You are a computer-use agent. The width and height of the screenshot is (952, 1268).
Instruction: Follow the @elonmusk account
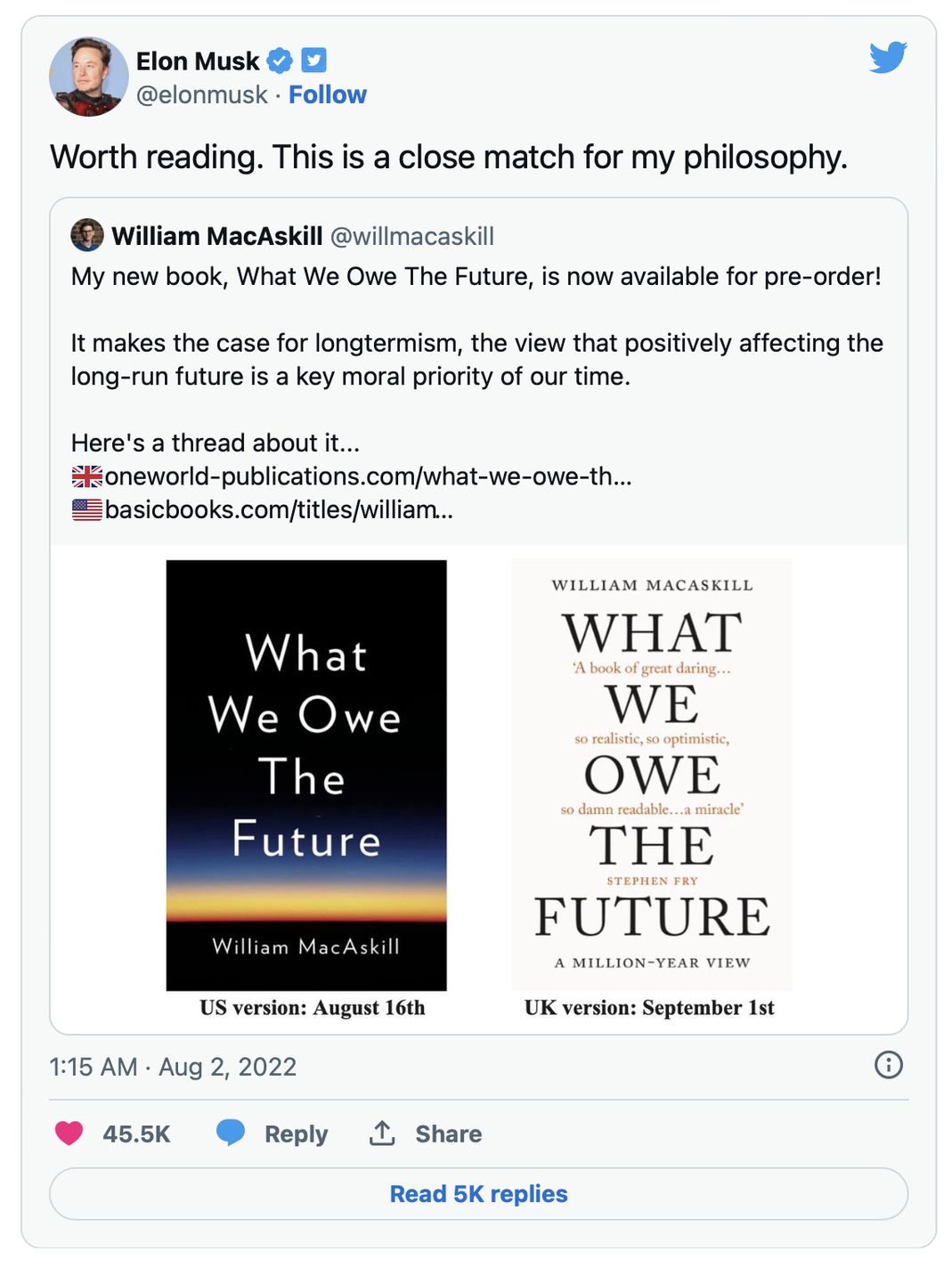[x=327, y=94]
